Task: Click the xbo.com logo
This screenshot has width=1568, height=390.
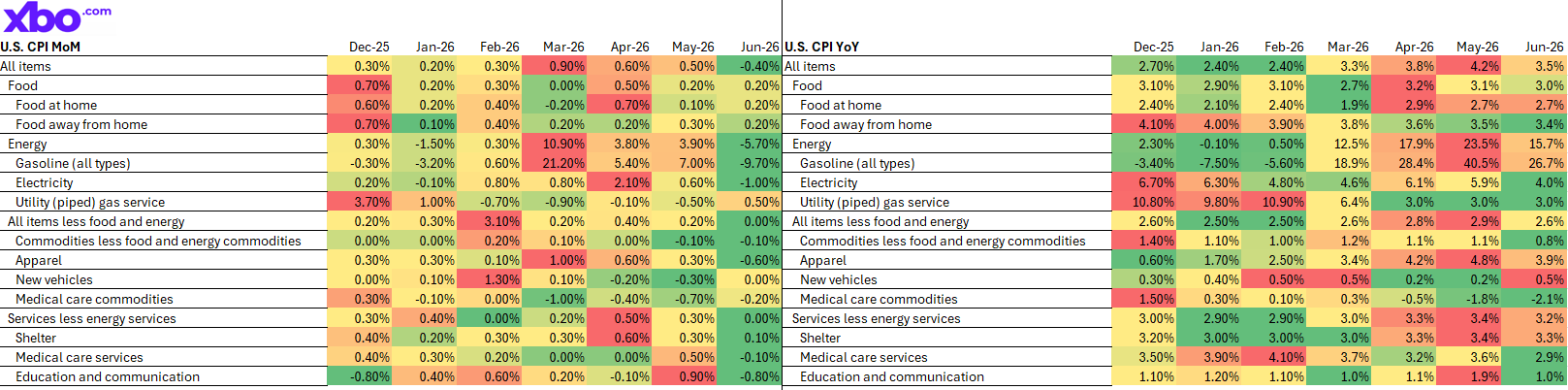Action: tap(57, 17)
